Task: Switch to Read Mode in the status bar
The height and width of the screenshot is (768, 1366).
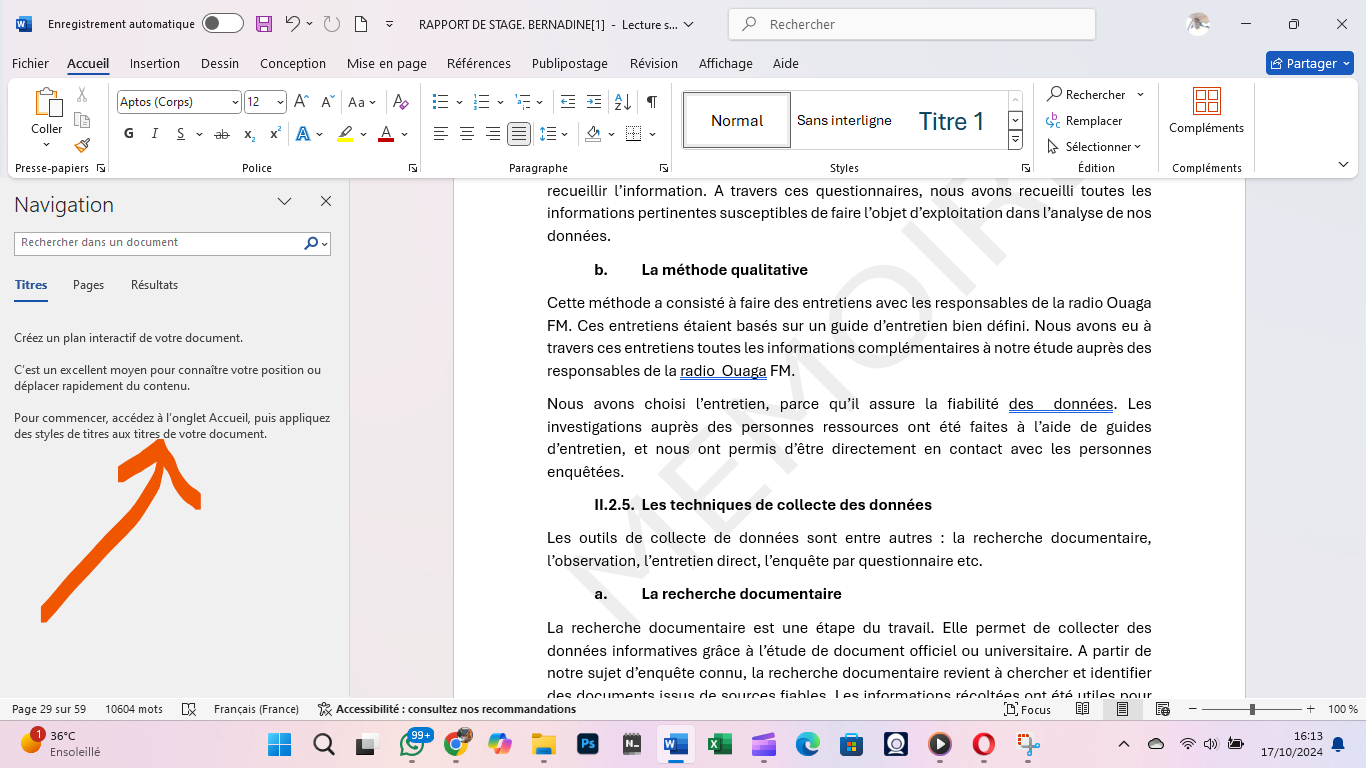Action: [1082, 709]
